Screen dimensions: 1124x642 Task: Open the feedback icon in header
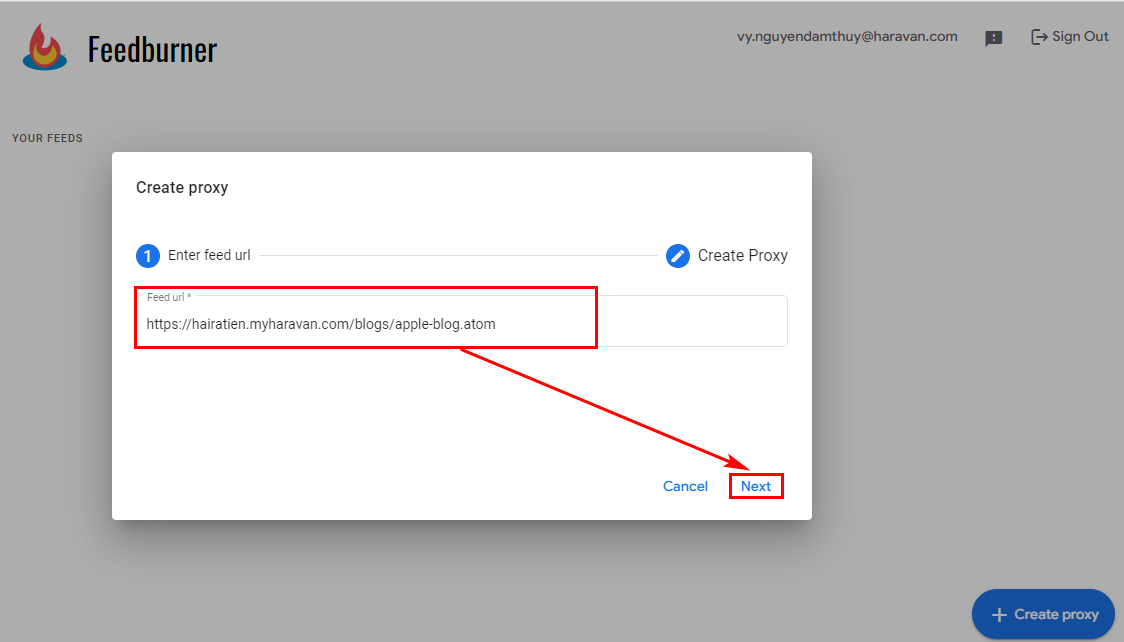(994, 38)
